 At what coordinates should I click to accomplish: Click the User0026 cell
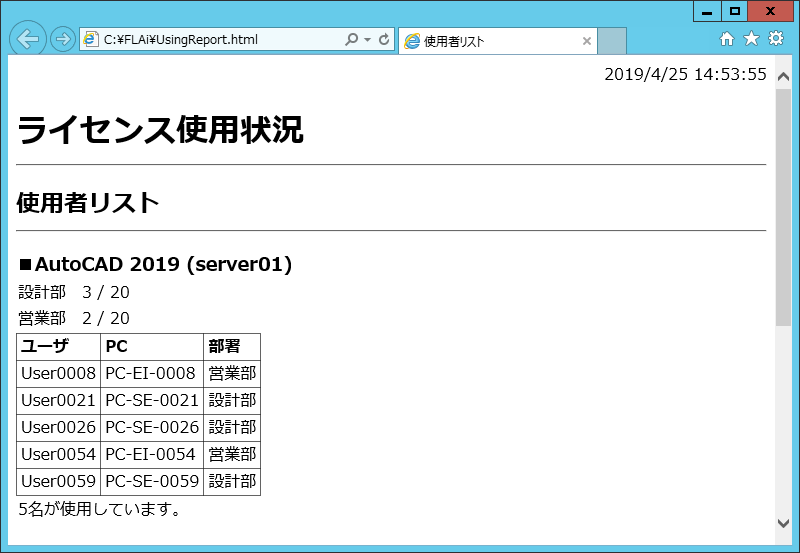59,428
